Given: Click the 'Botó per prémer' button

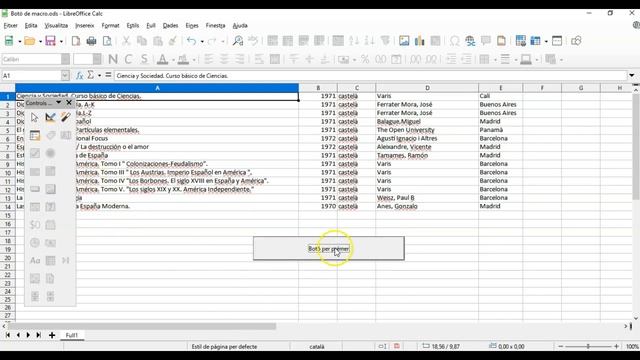Looking at the screenshot, I should point(329,248).
